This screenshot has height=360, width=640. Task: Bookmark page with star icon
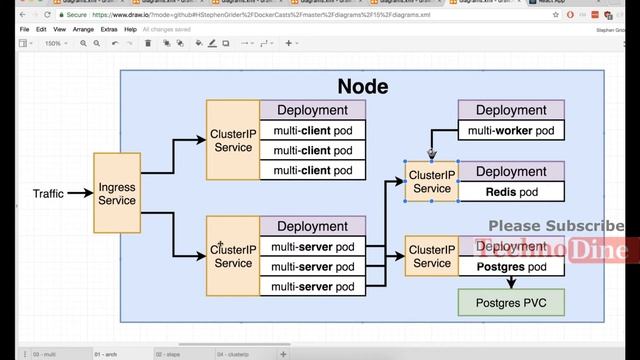(x=556, y=15)
